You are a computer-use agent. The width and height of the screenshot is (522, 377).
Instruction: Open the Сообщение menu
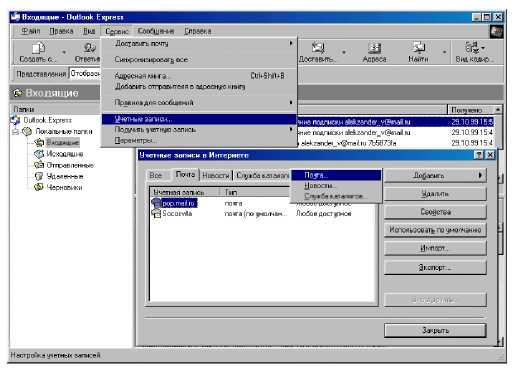point(156,31)
